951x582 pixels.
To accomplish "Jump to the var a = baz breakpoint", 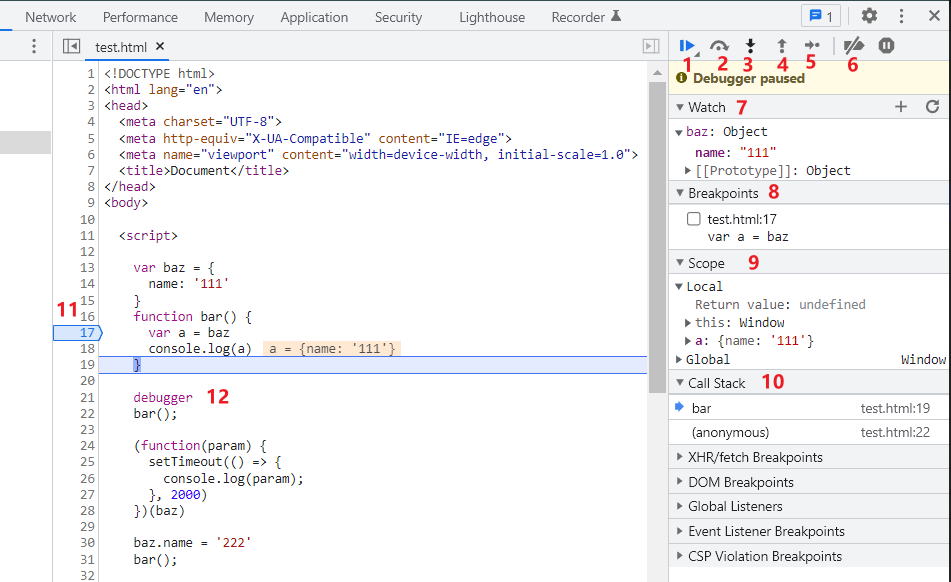I will [747, 236].
